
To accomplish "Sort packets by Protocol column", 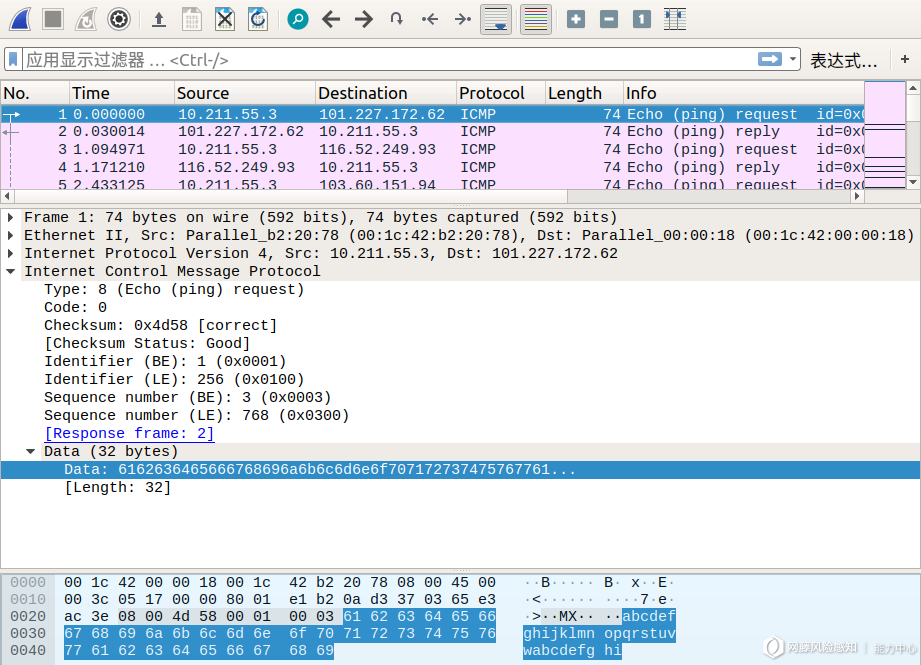I will coord(501,93).
